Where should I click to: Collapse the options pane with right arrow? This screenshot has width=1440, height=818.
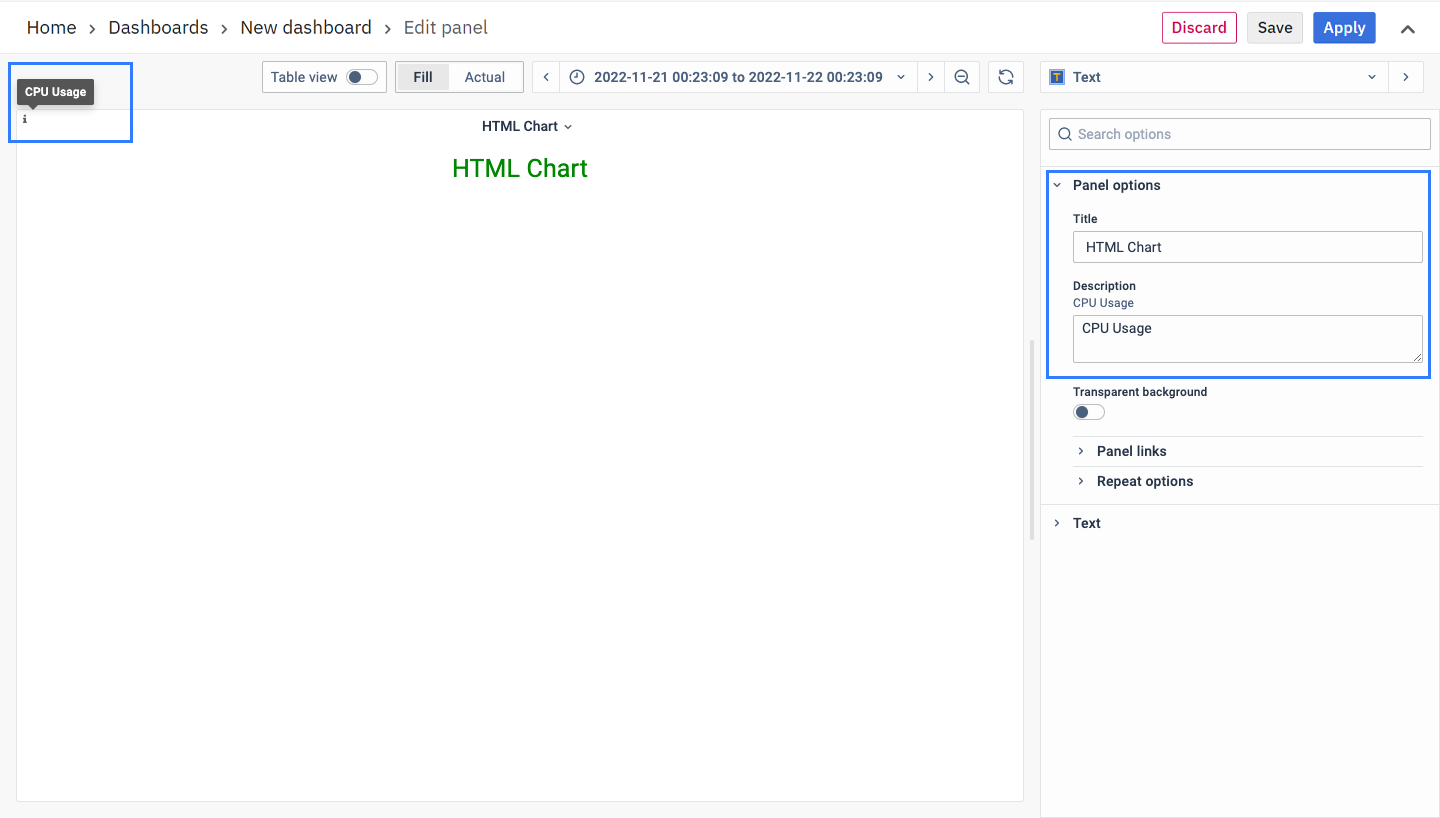[x=1406, y=77]
